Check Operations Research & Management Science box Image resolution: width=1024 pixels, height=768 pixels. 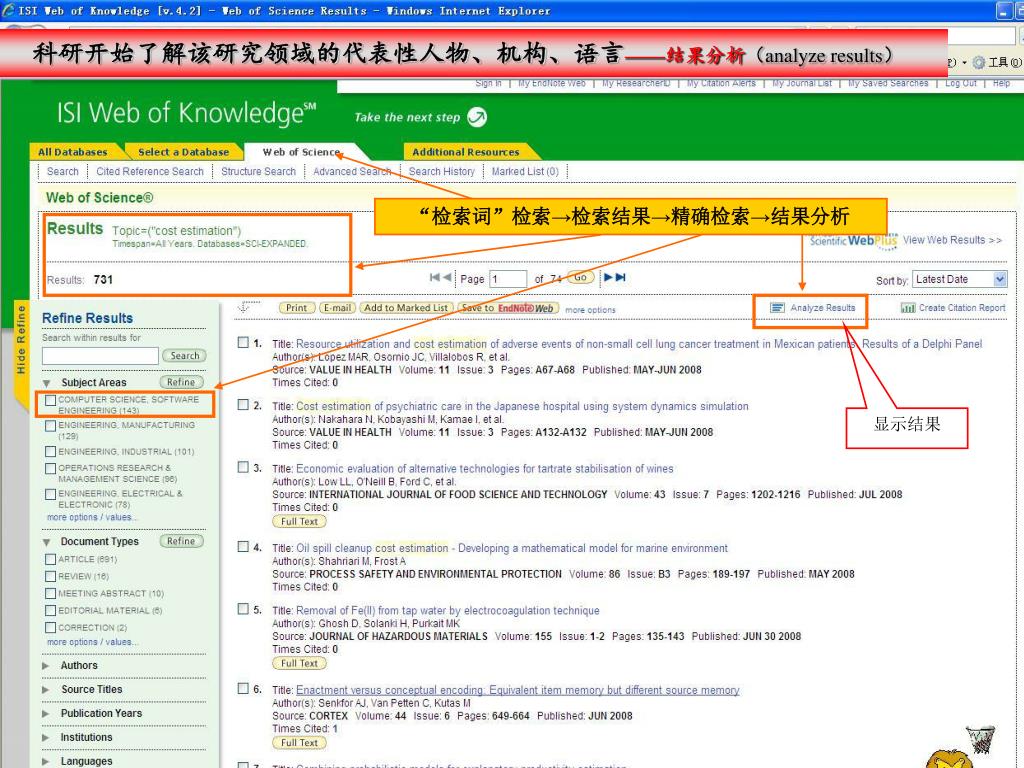[50, 468]
